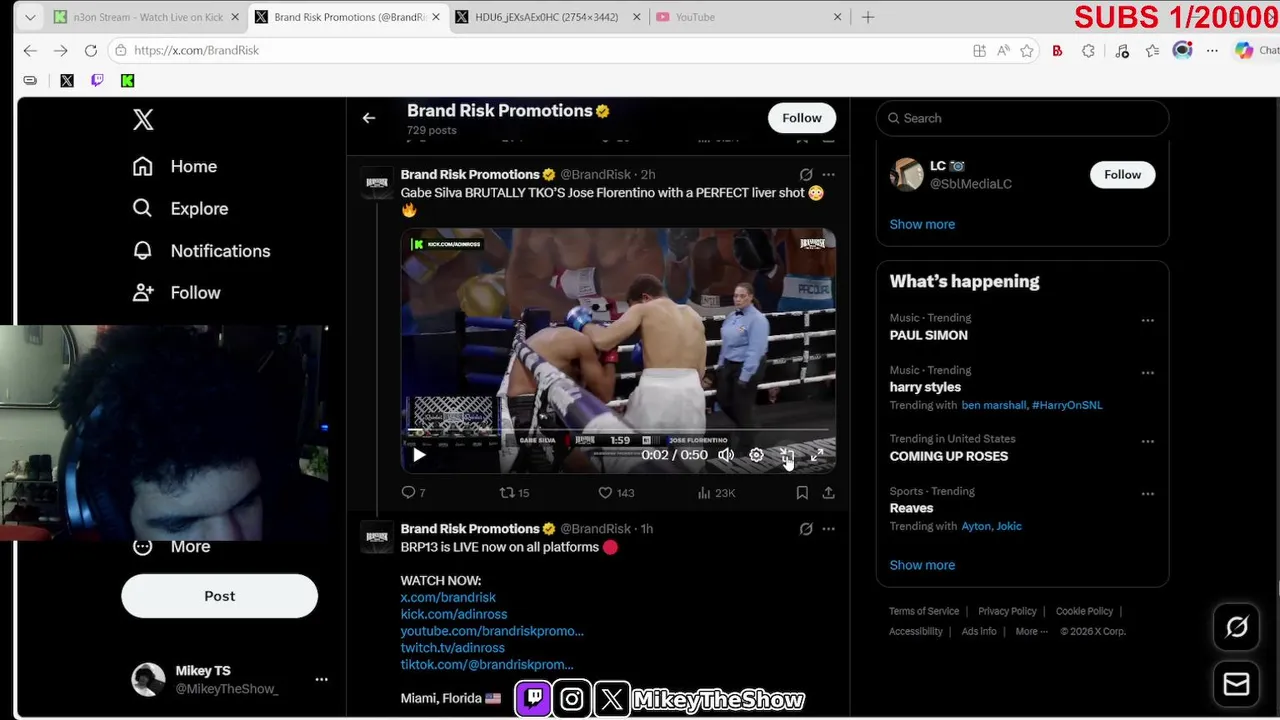View analytics showing 23K views
1280x720 pixels.
716,493
